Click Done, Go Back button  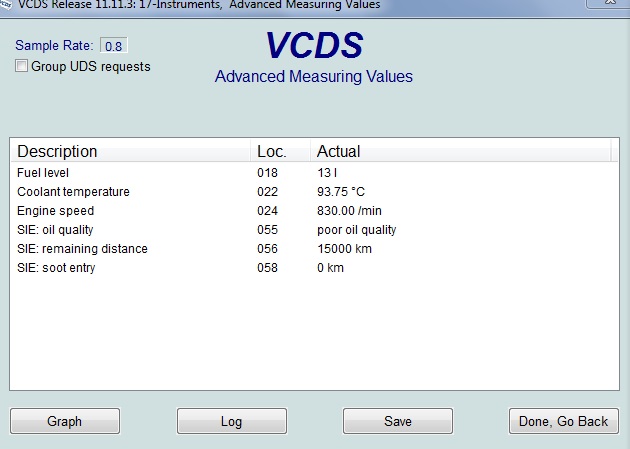(x=564, y=421)
